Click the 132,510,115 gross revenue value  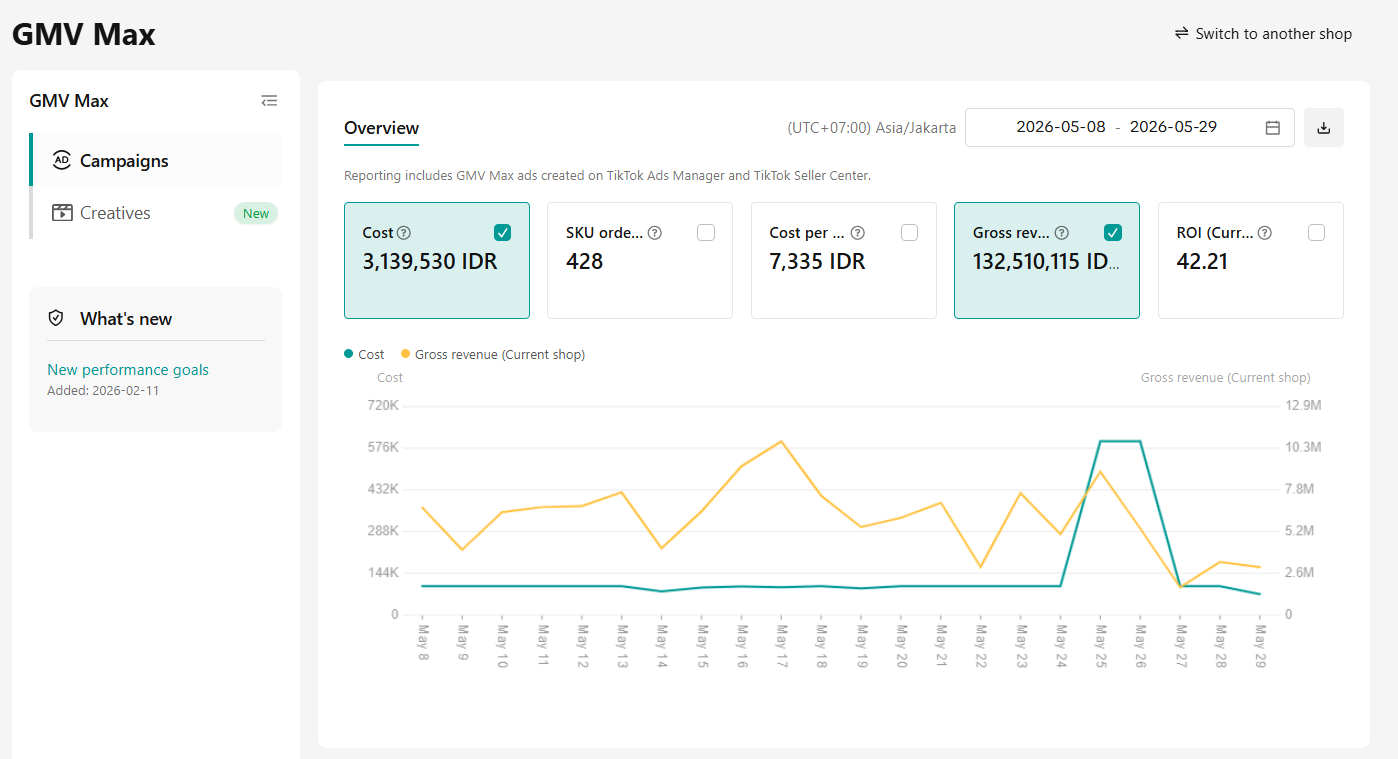[x=1047, y=262]
